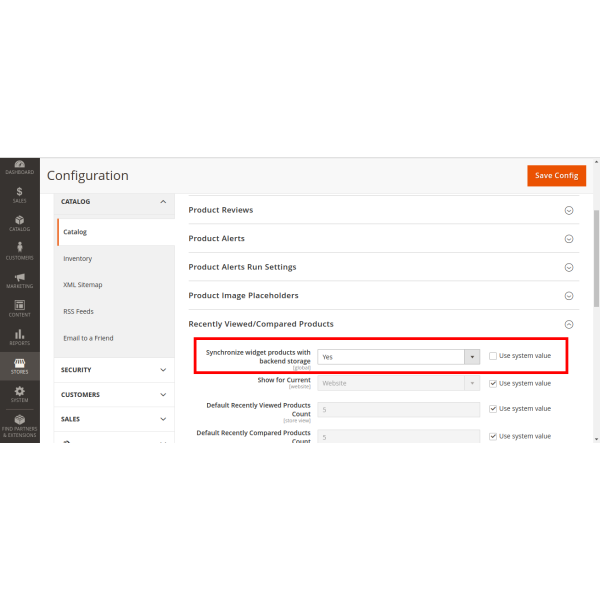Open the Content sidebar icon
The height and width of the screenshot is (600, 600).
coord(19,308)
